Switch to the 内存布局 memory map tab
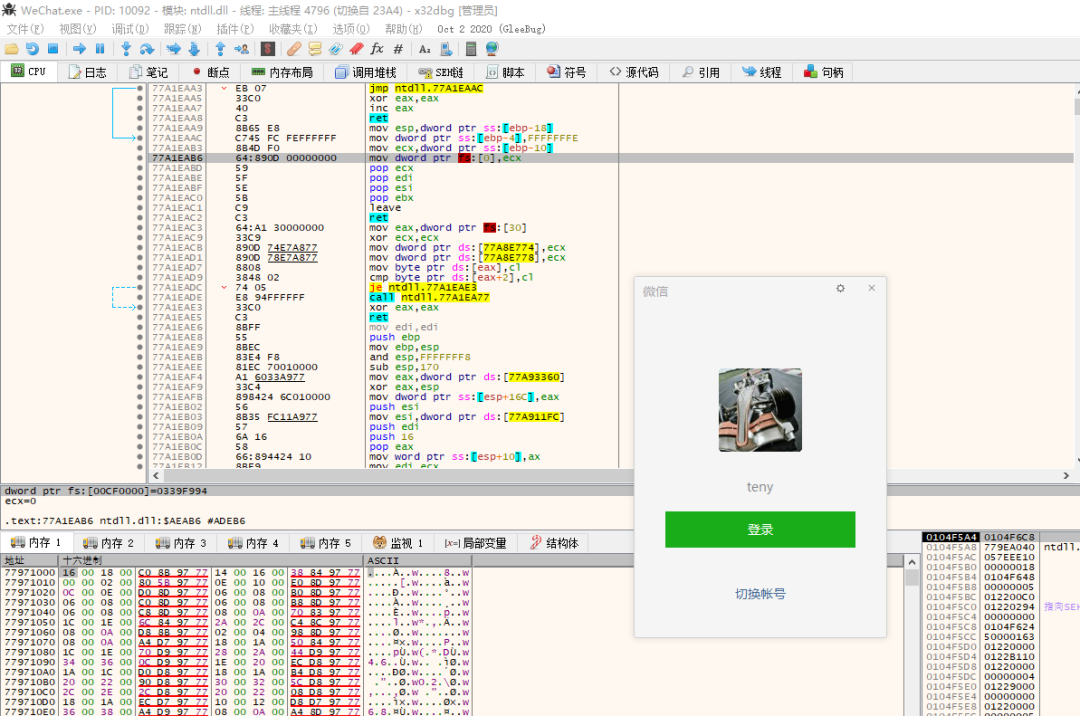 pyautogui.click(x=282, y=72)
